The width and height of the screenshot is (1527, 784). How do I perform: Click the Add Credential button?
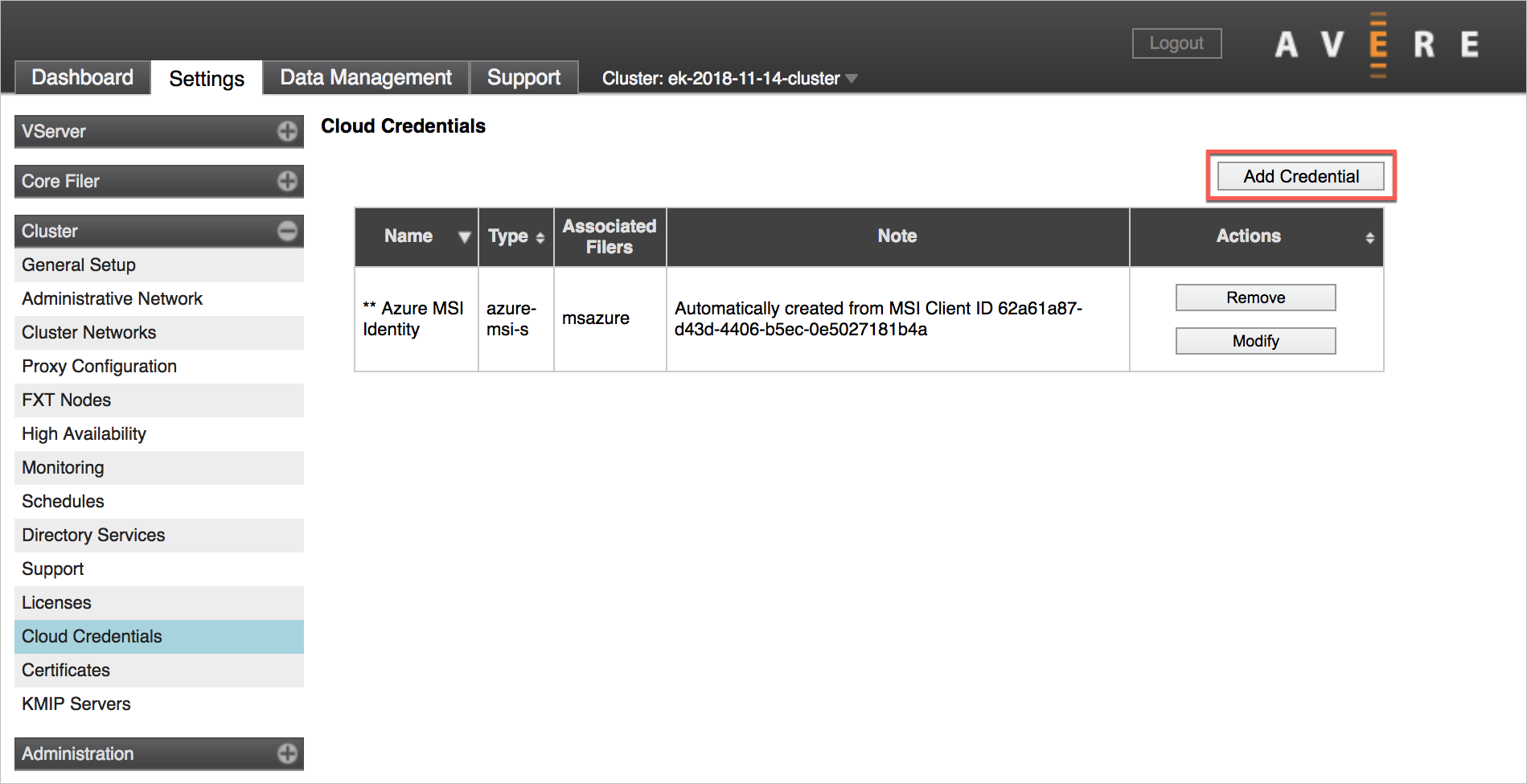[x=1301, y=176]
